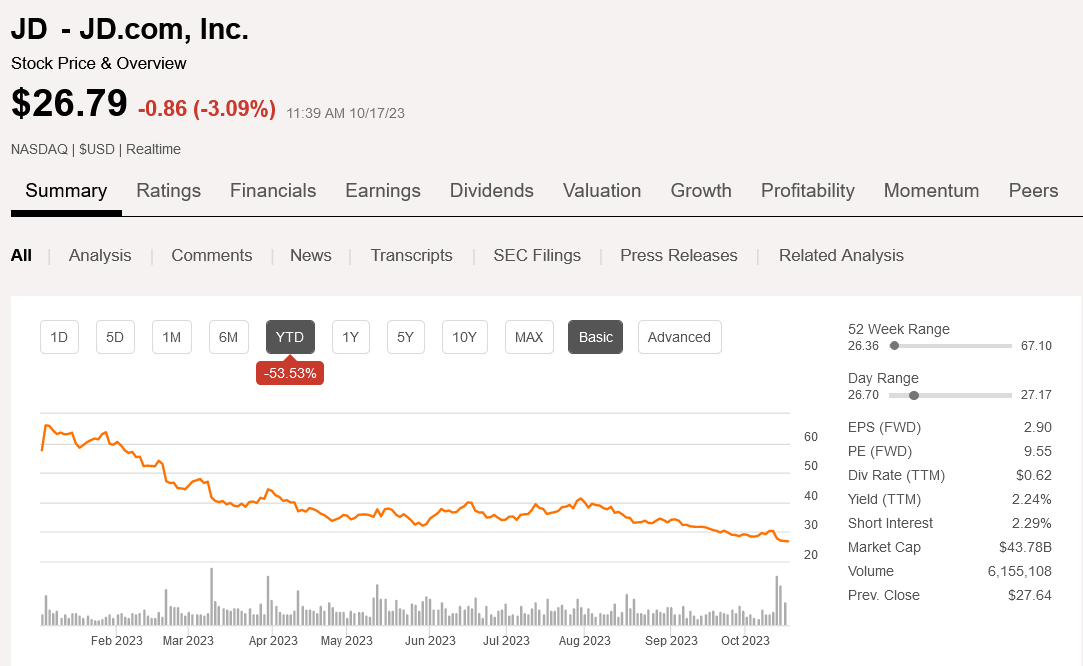This screenshot has height=666, width=1083.
Task: Click the Market Cap value $43.78B
Action: [1026, 547]
